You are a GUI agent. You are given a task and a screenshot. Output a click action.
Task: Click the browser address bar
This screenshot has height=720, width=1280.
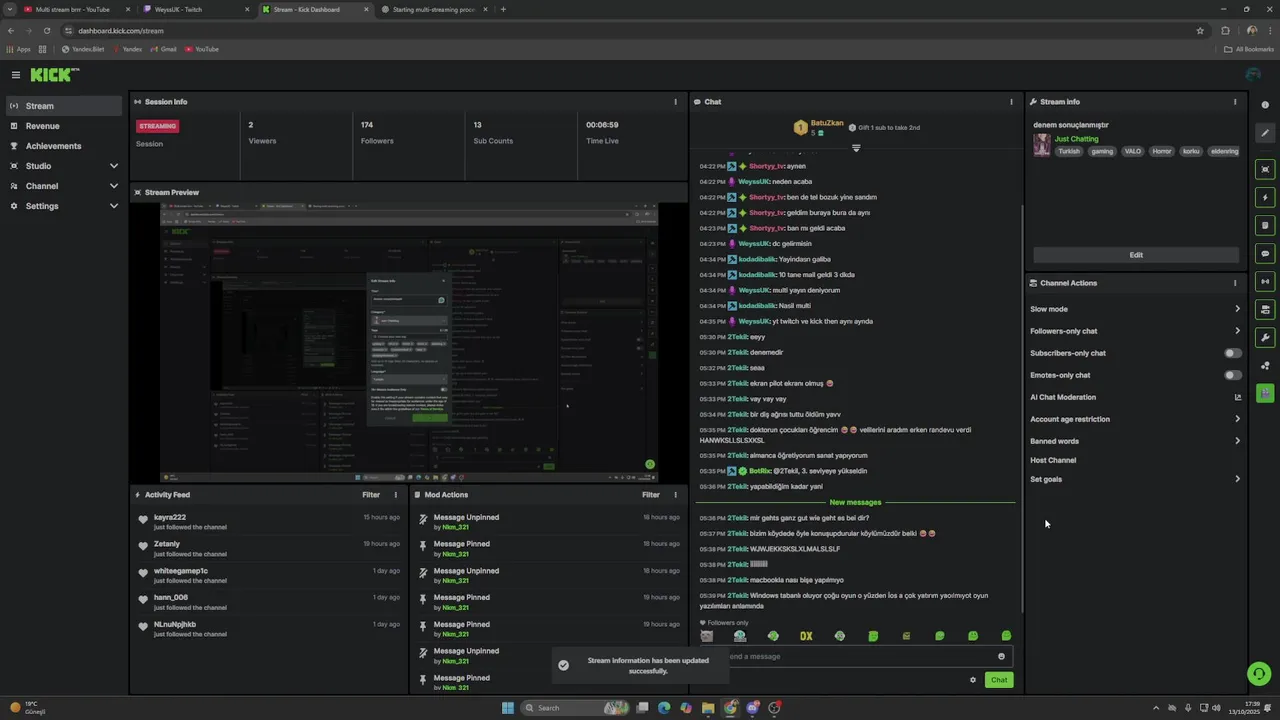coord(630,31)
